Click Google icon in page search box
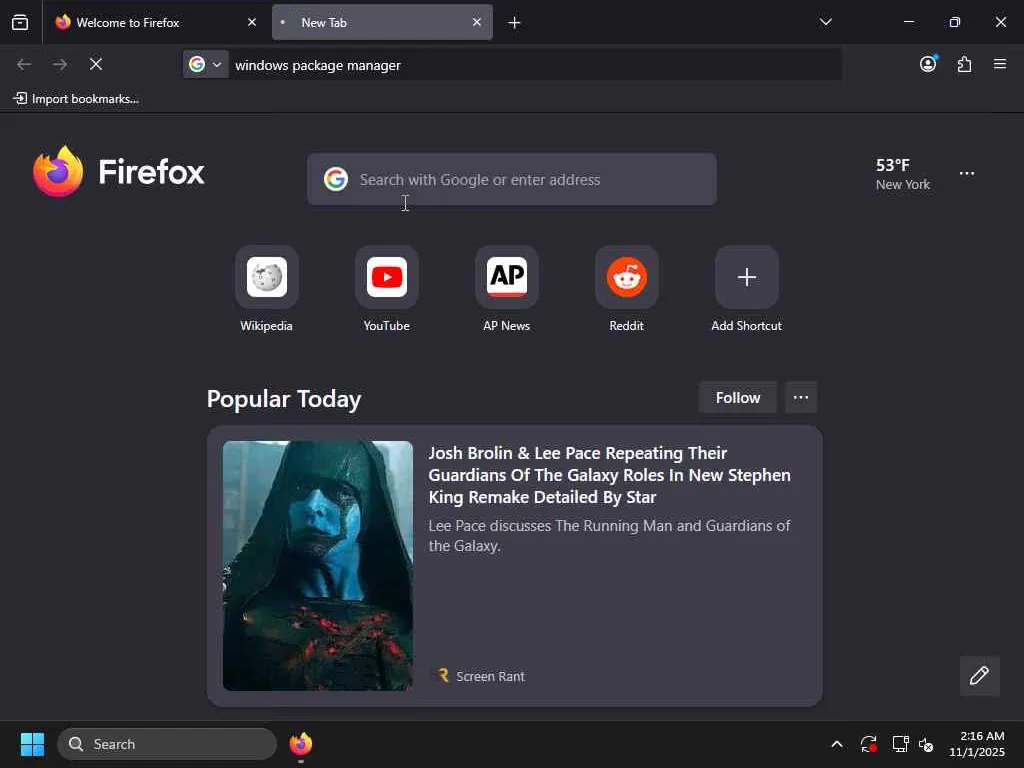Image resolution: width=1024 pixels, height=768 pixels. [336, 179]
